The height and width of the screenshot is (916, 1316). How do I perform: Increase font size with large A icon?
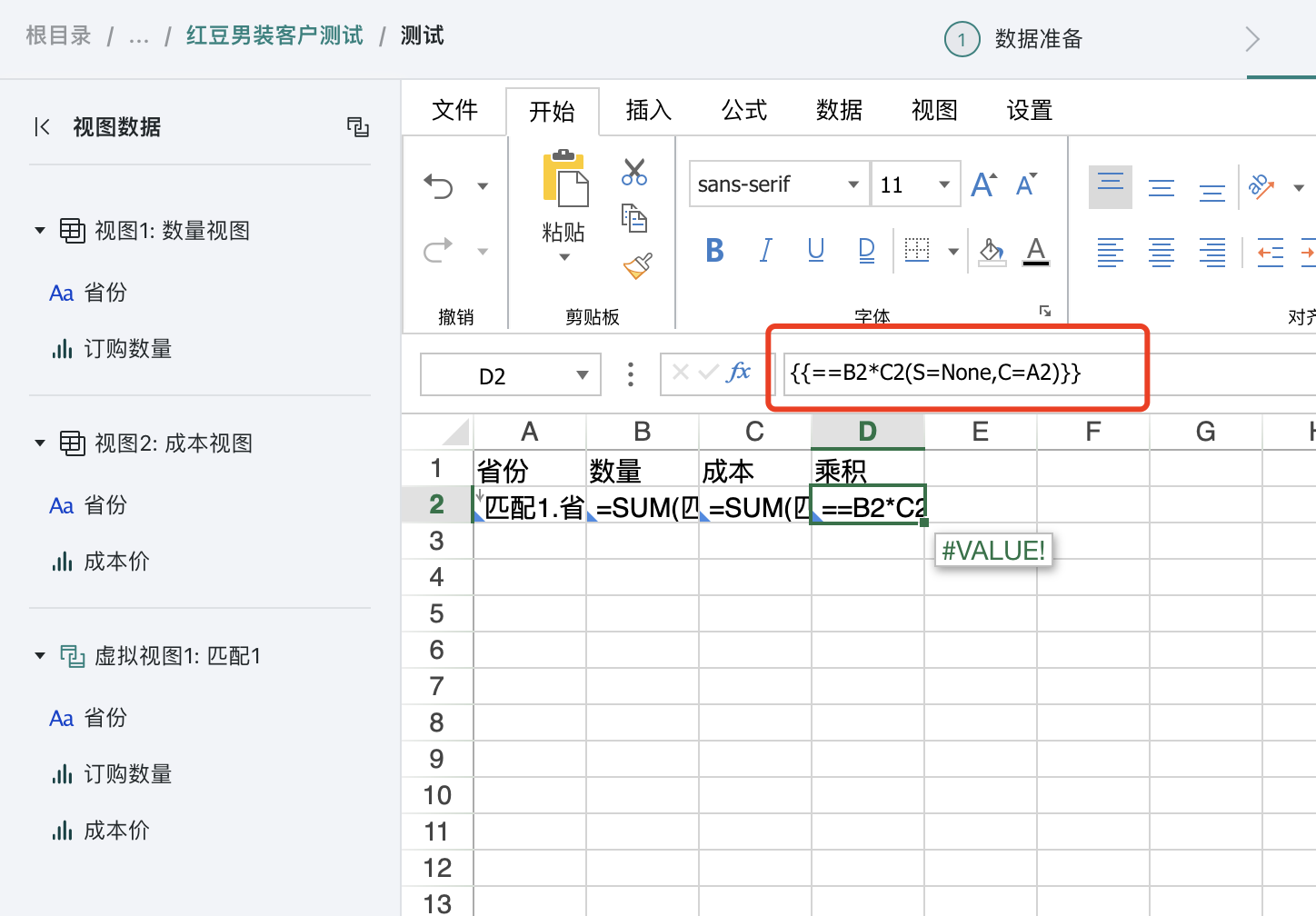click(x=983, y=185)
